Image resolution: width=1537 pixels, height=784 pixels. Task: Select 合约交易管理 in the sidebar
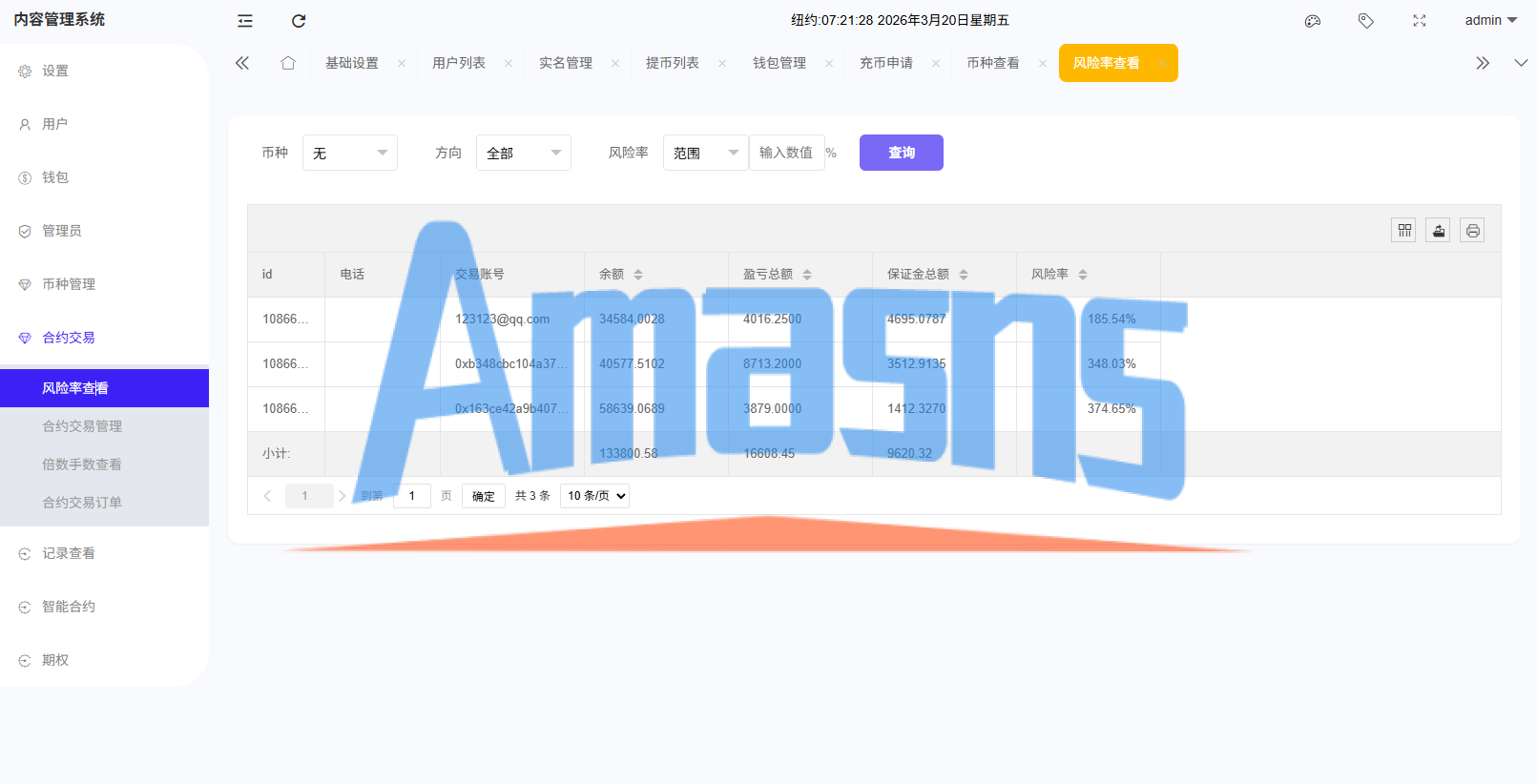pos(104,426)
